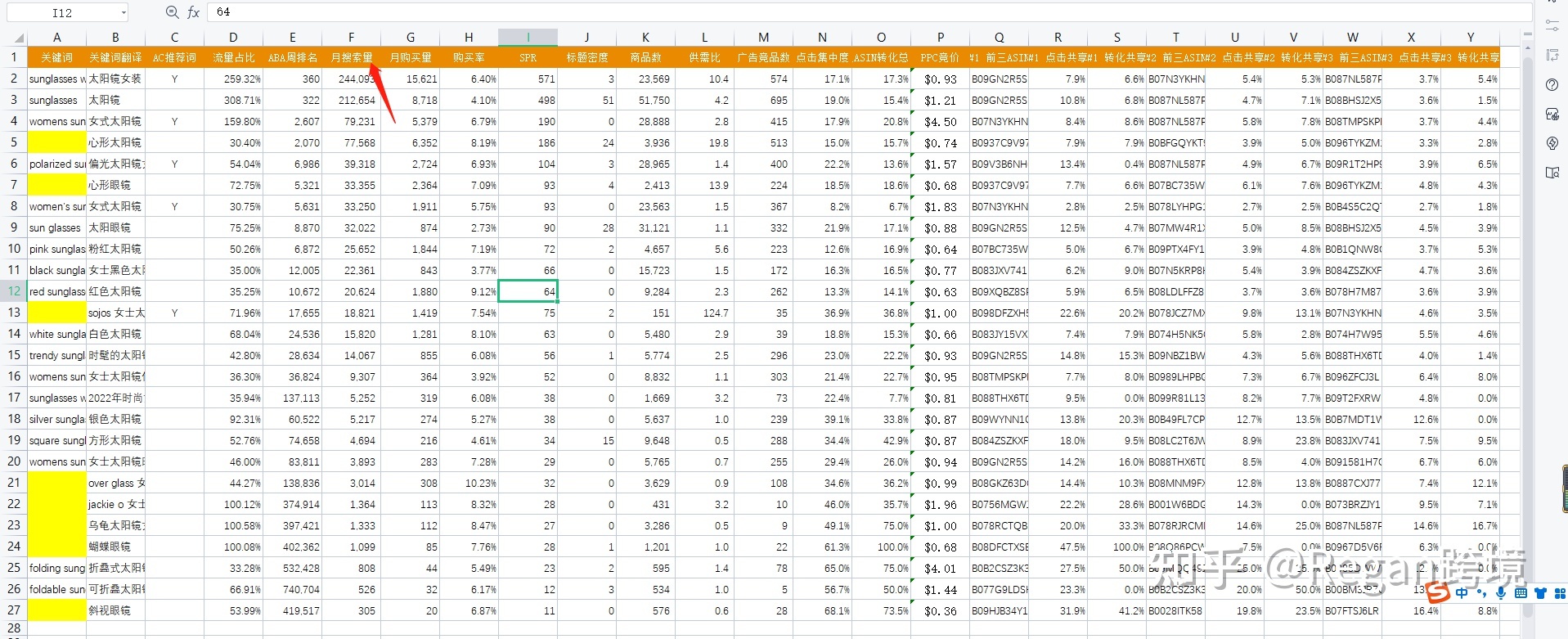Select row 12 header
Image resolution: width=1568 pixels, height=639 pixels.
pyautogui.click(x=14, y=291)
